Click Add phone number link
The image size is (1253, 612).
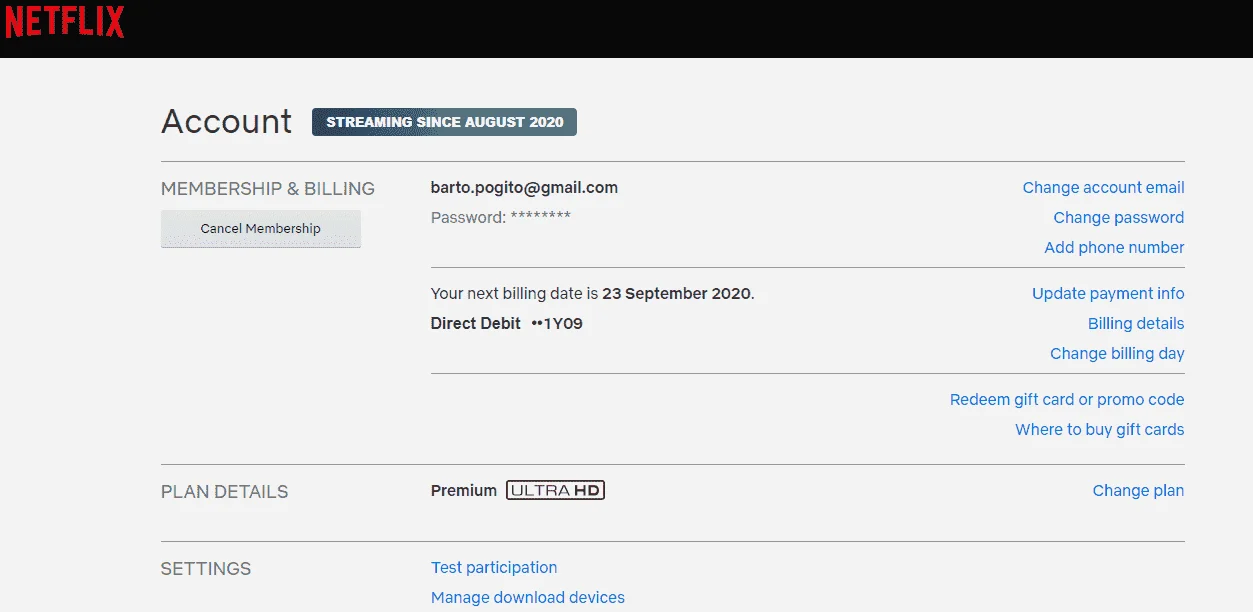(x=1114, y=248)
